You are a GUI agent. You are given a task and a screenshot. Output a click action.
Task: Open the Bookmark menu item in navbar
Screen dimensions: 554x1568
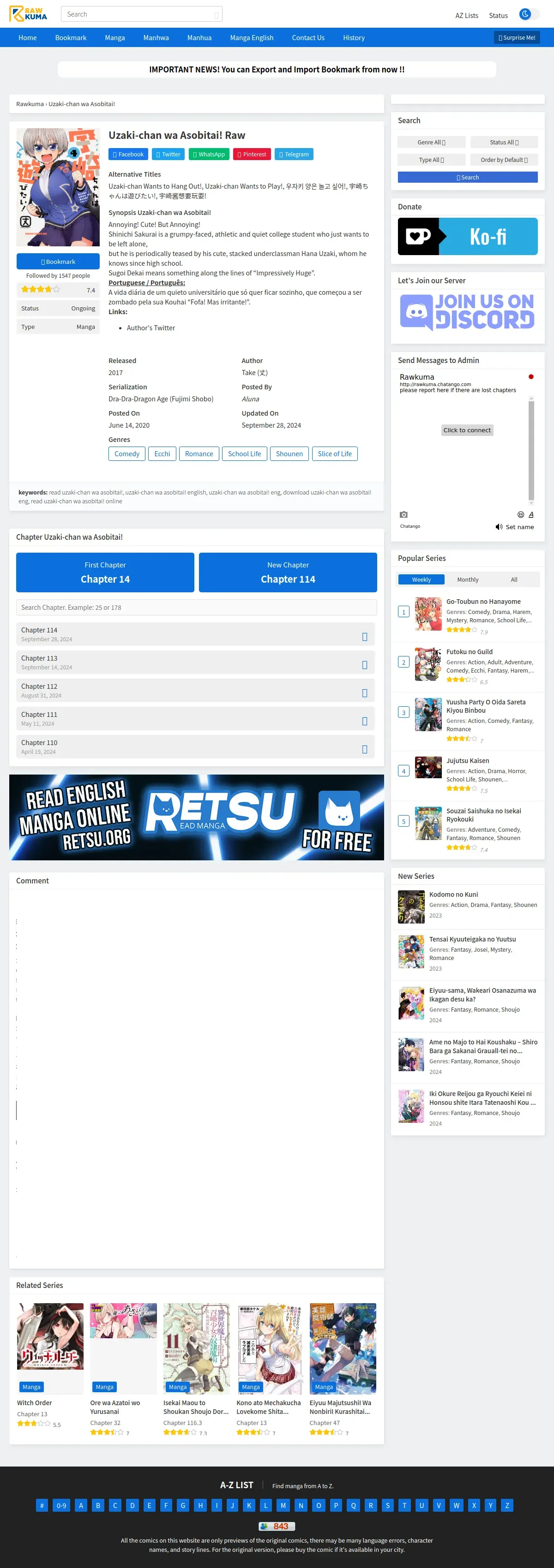[x=71, y=38]
